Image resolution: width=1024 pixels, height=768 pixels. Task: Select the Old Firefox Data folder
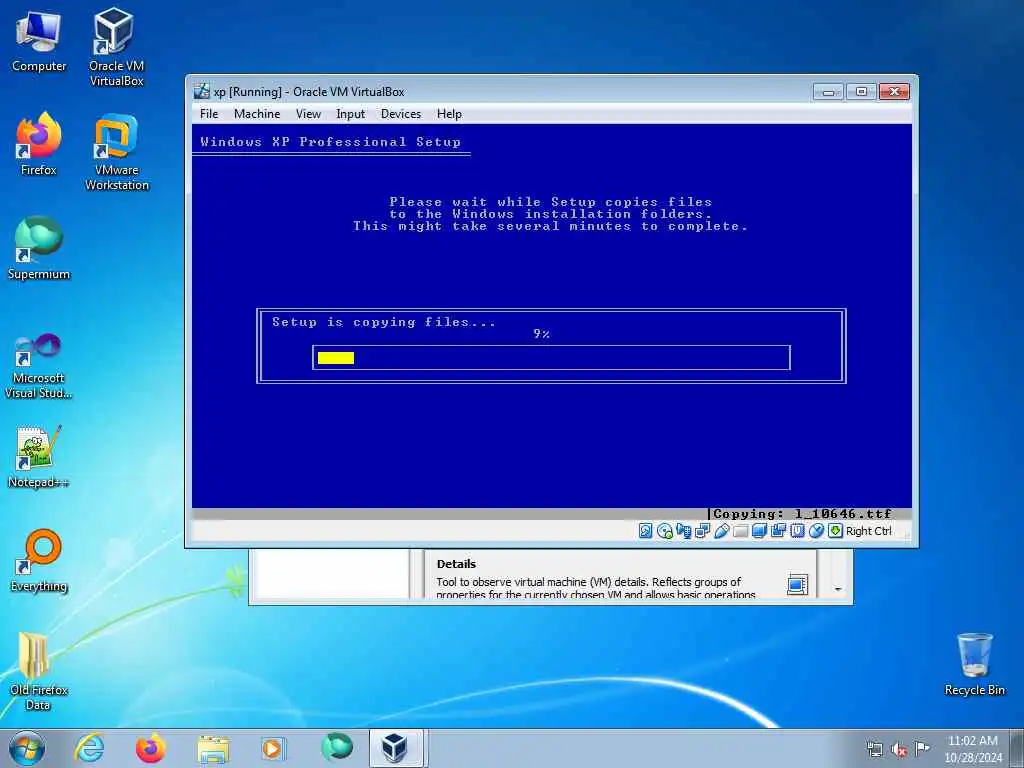[39, 672]
